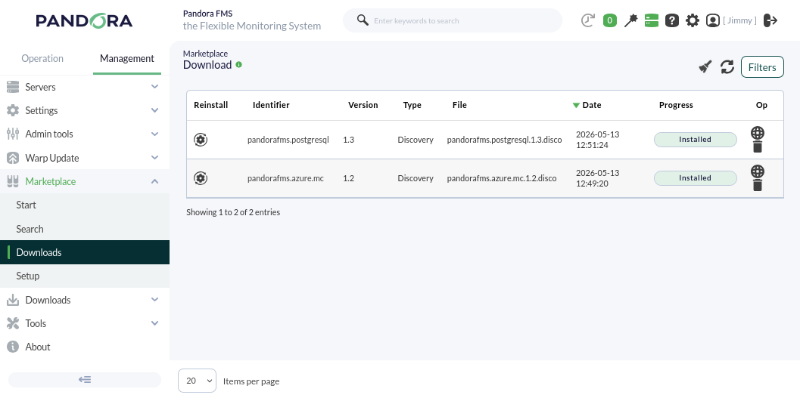The width and height of the screenshot is (800, 401).
Task: Delete the pandorafms.postgresql download
Action: [757, 147]
